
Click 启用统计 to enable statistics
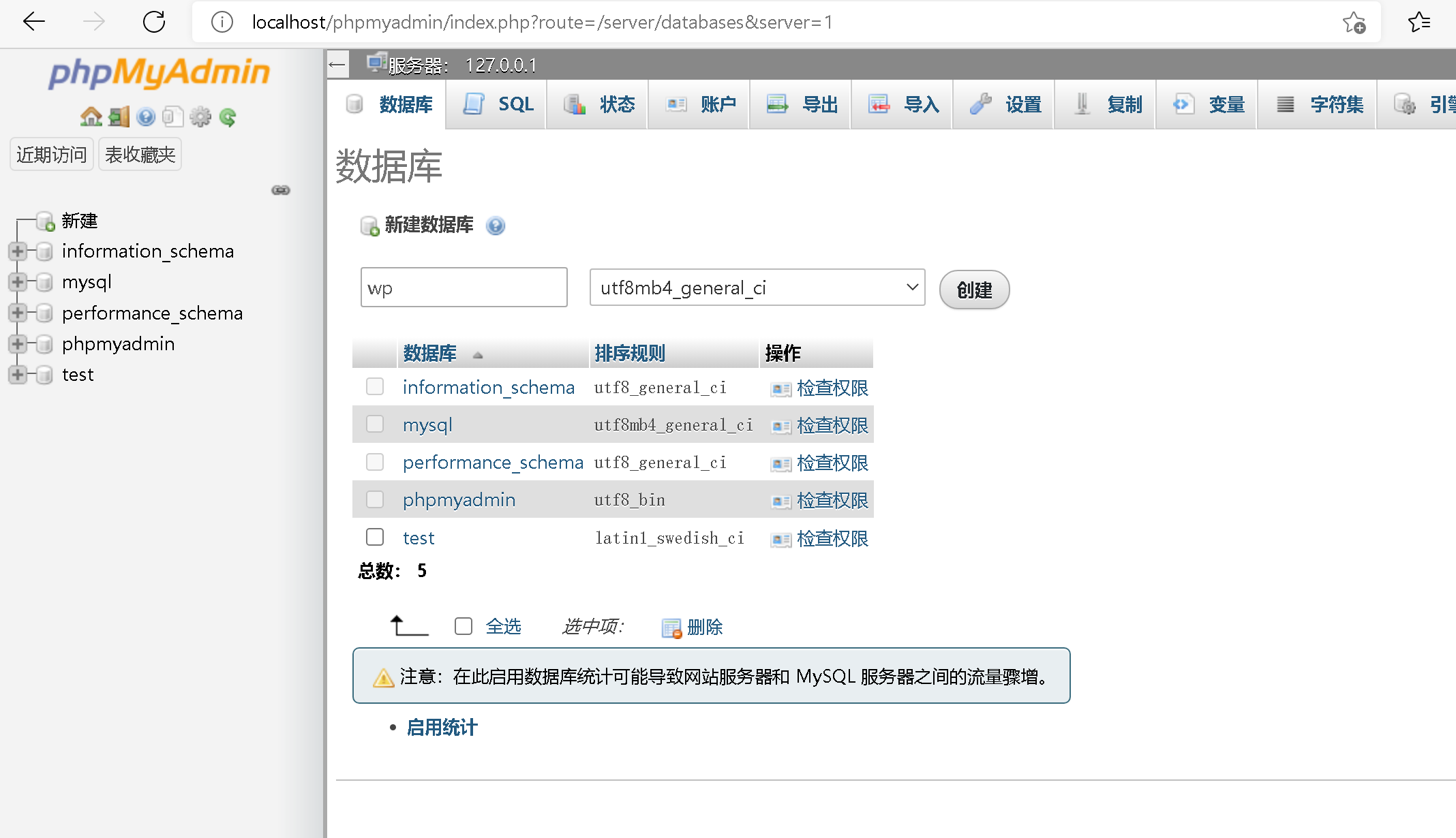(442, 727)
